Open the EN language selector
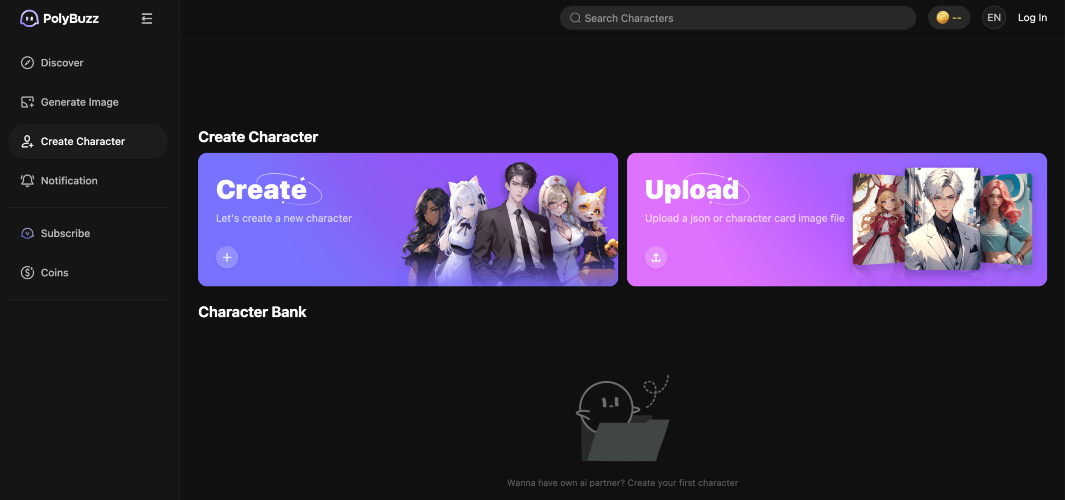 tap(994, 18)
